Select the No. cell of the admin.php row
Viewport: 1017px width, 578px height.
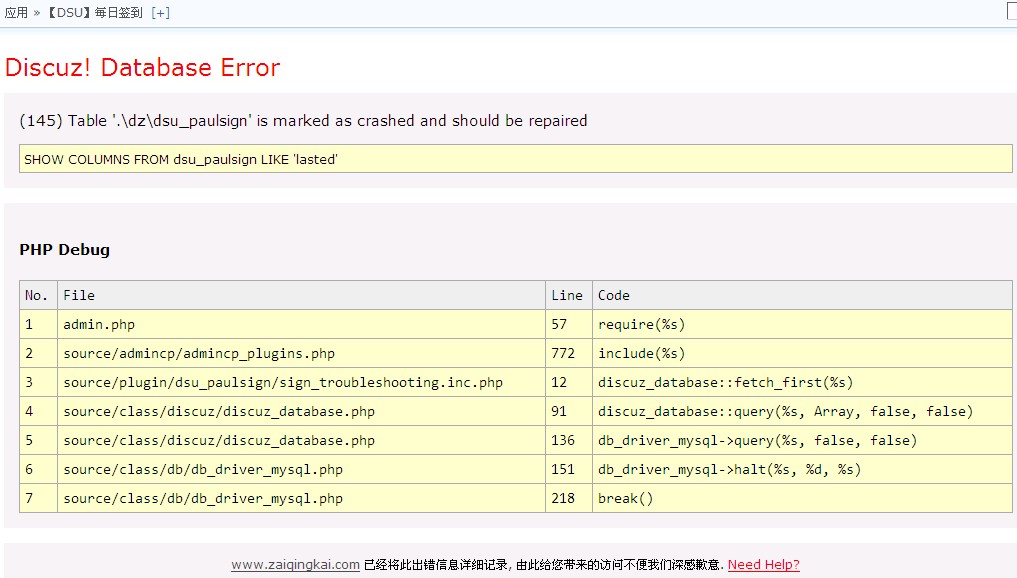pos(38,324)
